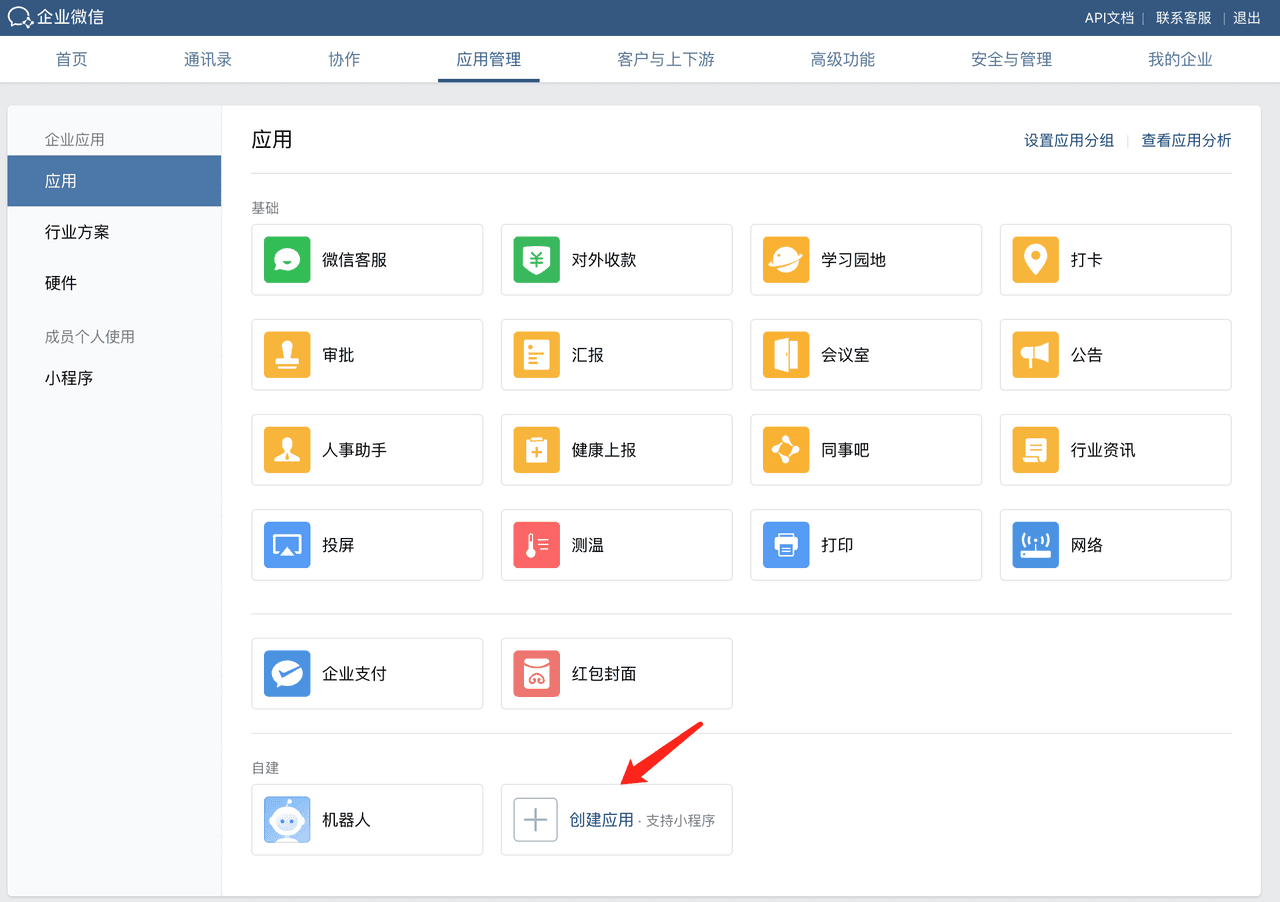Click the 网络 router icon
The height and width of the screenshot is (902, 1280).
tap(1036, 545)
